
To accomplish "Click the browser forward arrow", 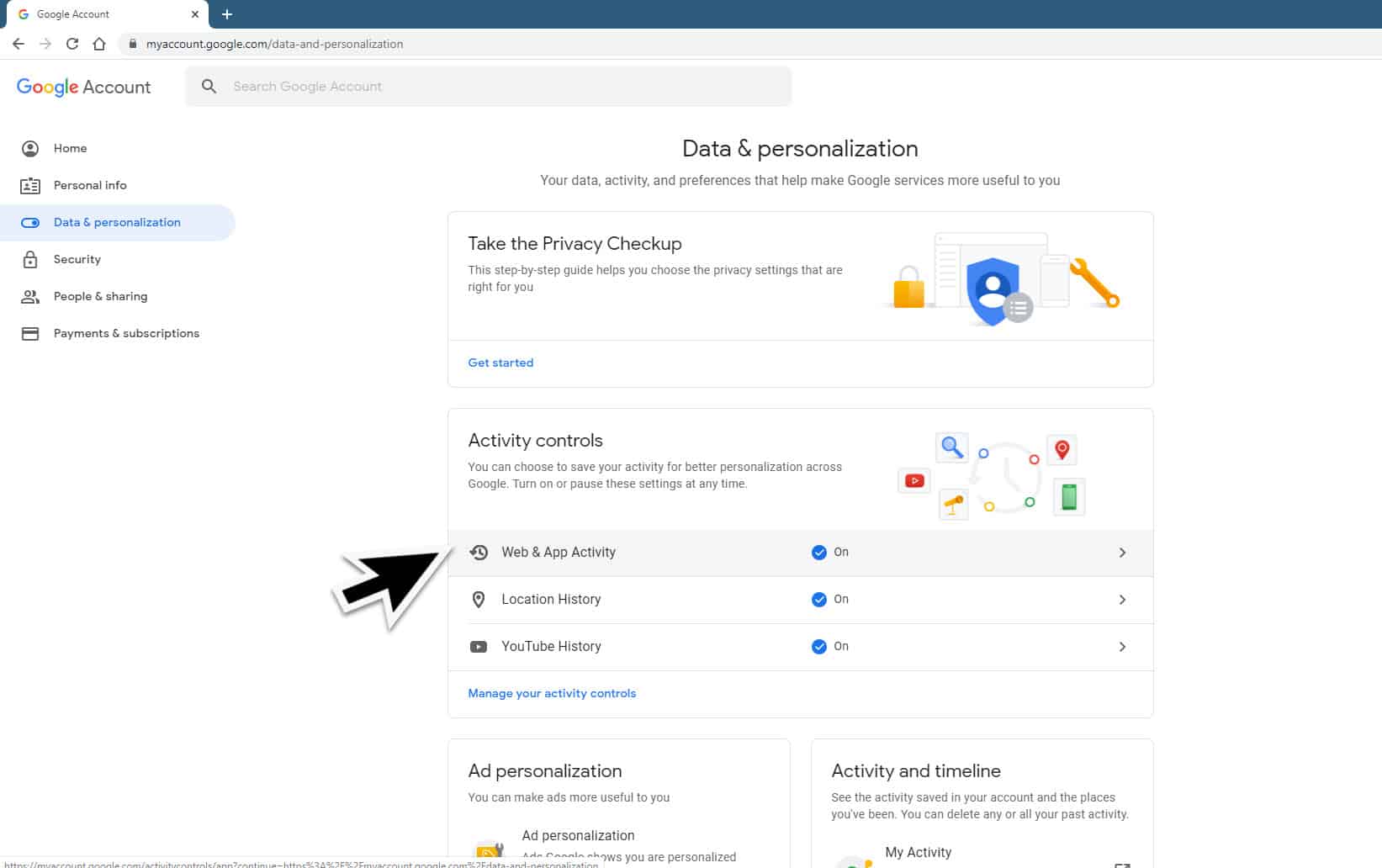I will pyautogui.click(x=45, y=44).
